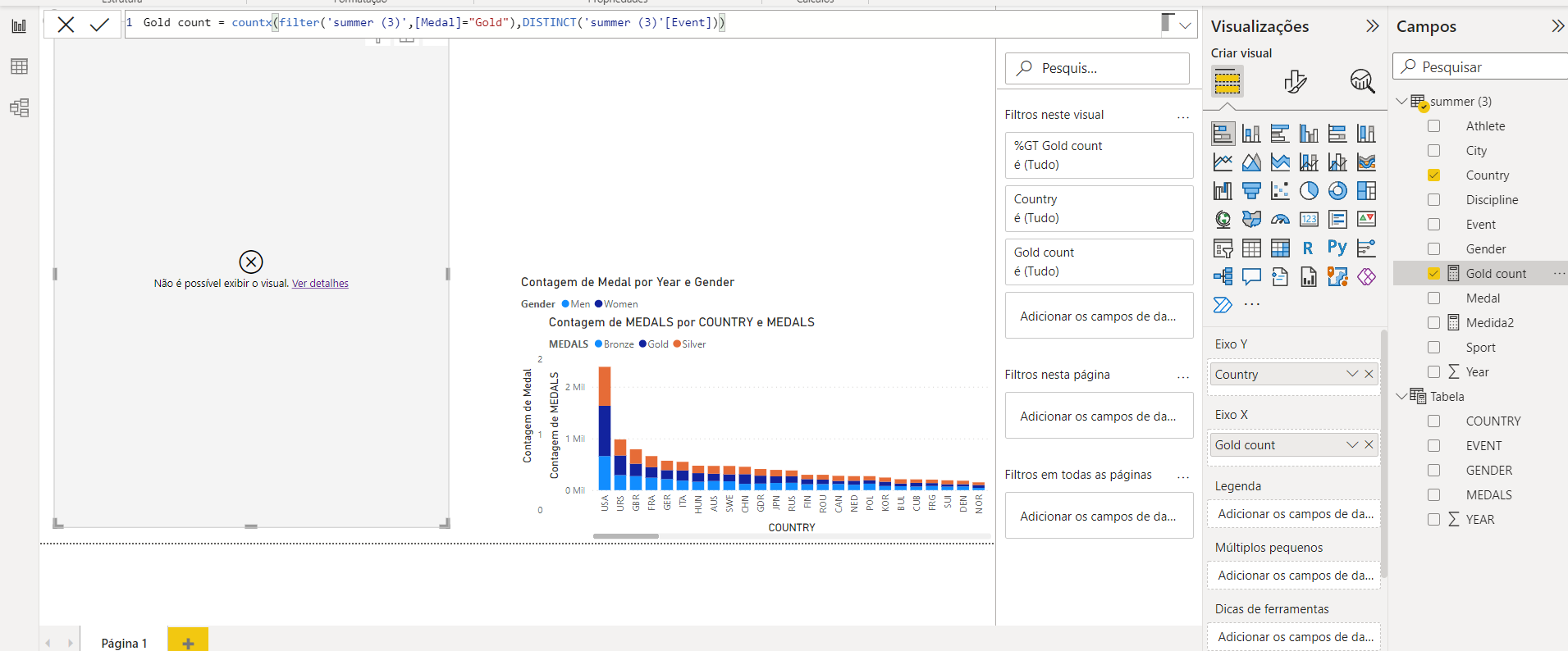Remove Country from Eixo Y
The image size is (1568, 651).
(1369, 375)
